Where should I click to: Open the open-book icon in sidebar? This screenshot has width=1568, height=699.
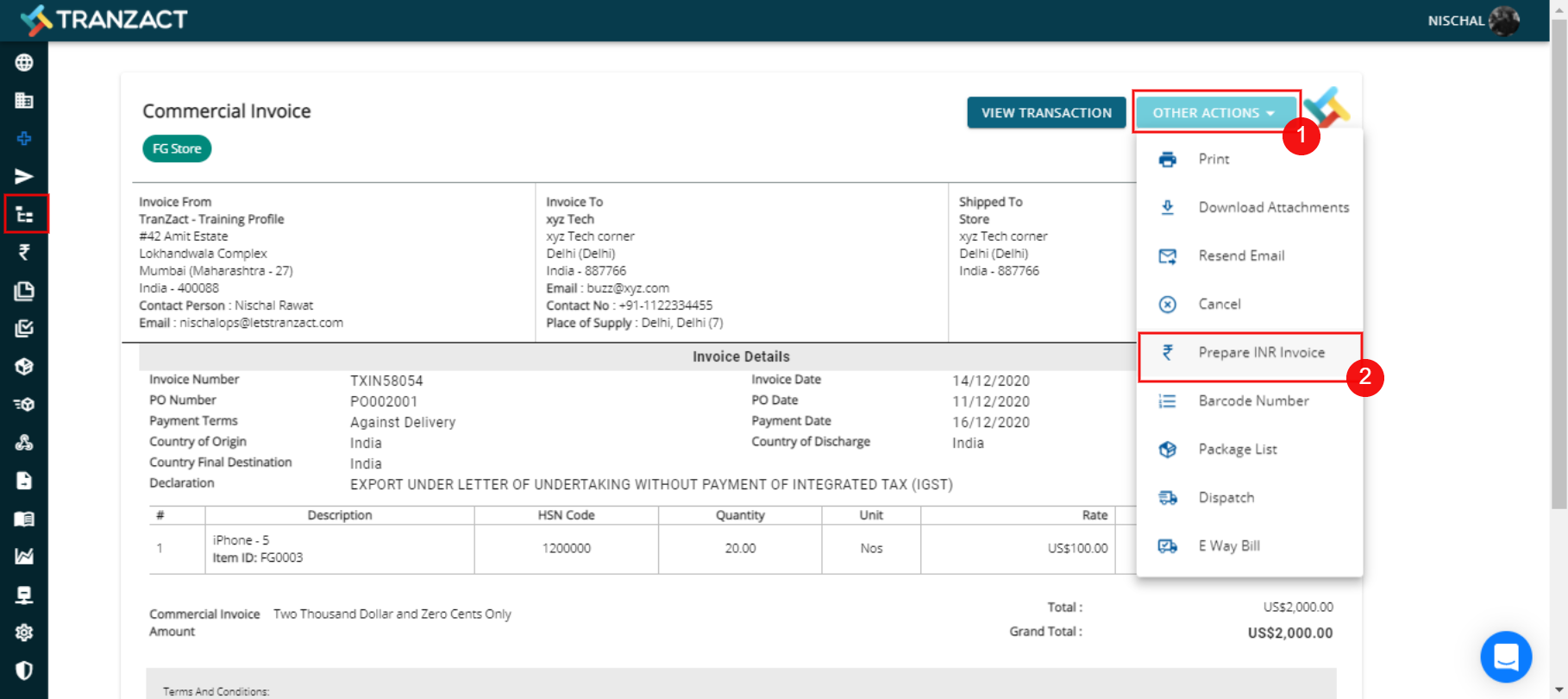click(x=24, y=519)
